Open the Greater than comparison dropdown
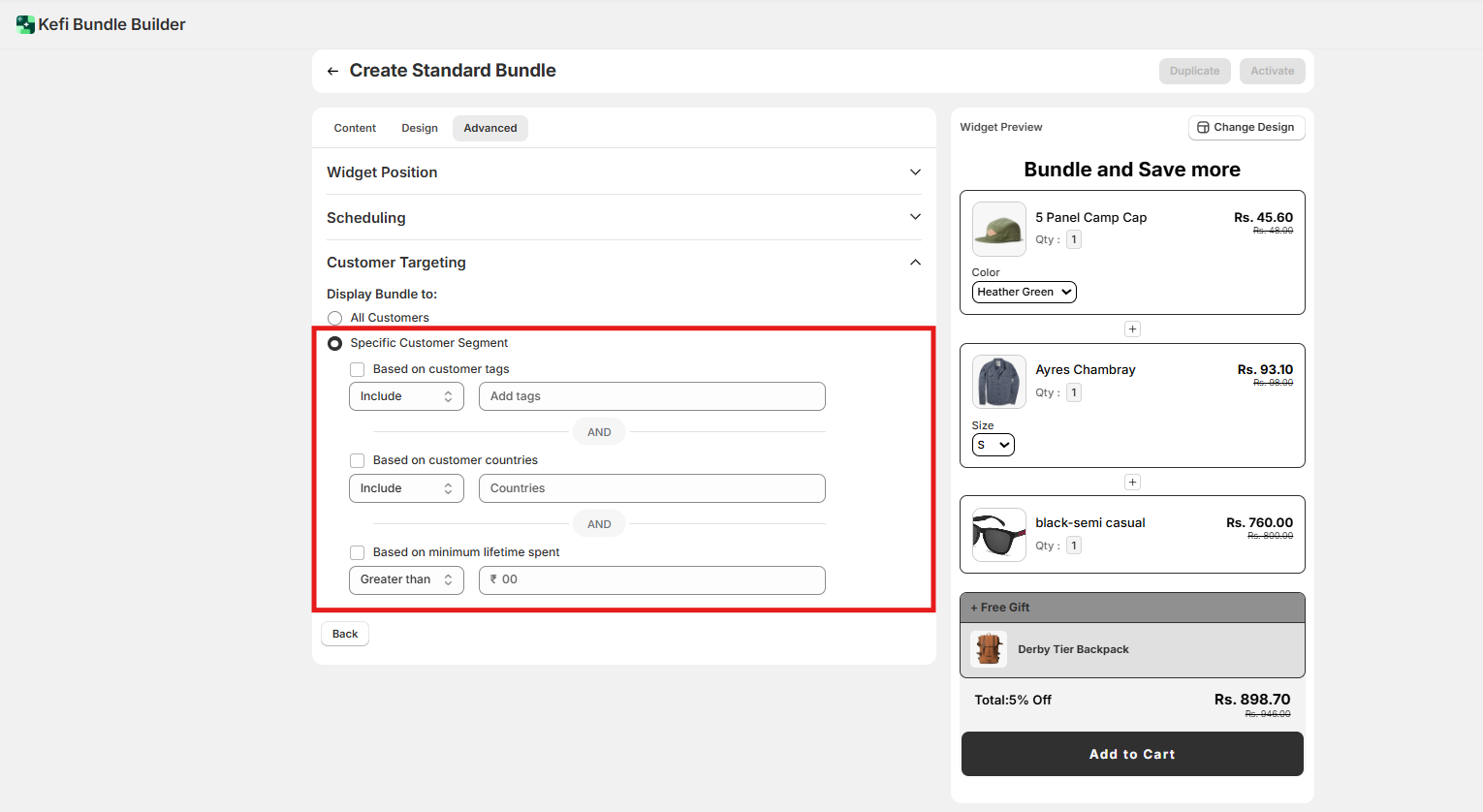This screenshot has width=1483, height=812. tap(406, 579)
